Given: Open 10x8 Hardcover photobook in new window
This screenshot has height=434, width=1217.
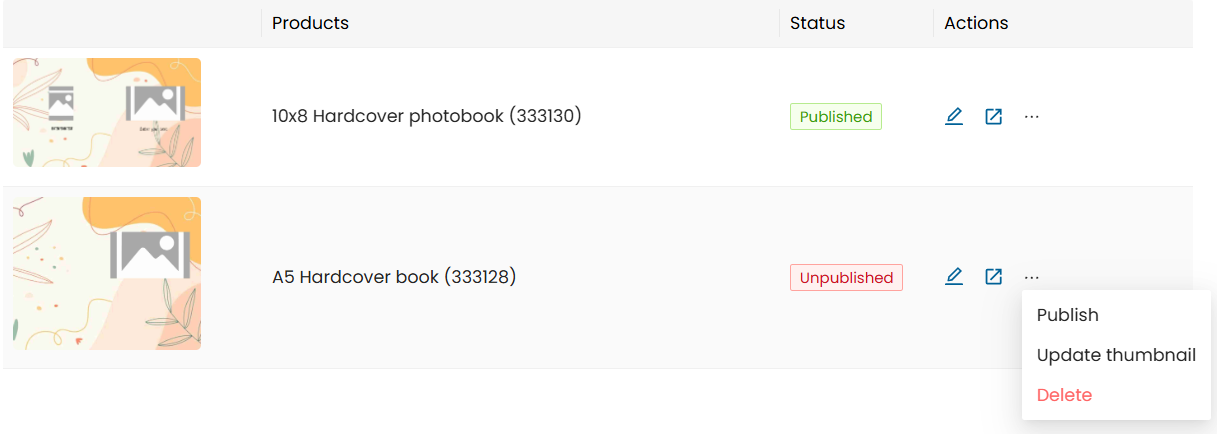Looking at the screenshot, I should point(993,117).
